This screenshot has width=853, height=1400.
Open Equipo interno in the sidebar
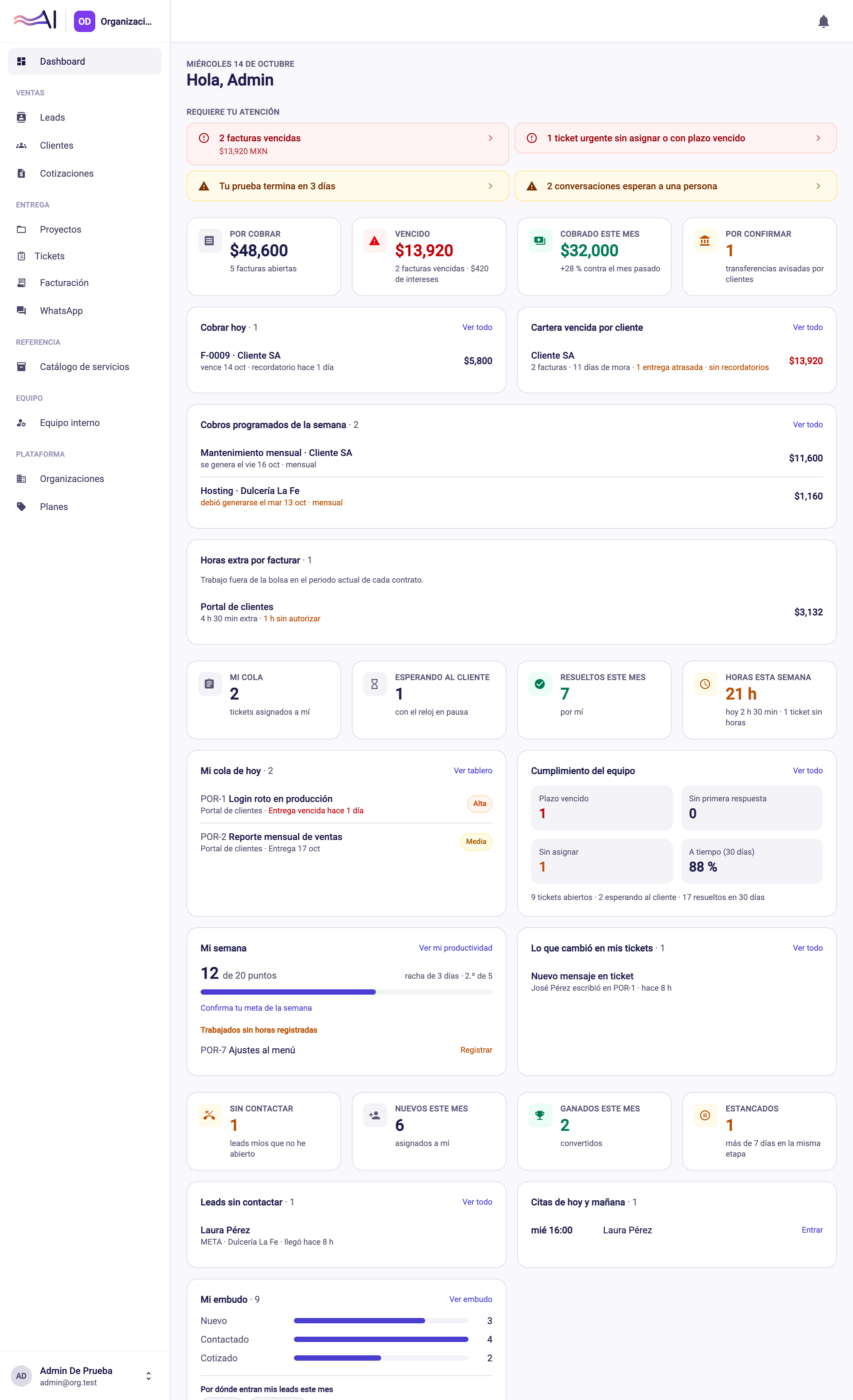click(x=85, y=423)
